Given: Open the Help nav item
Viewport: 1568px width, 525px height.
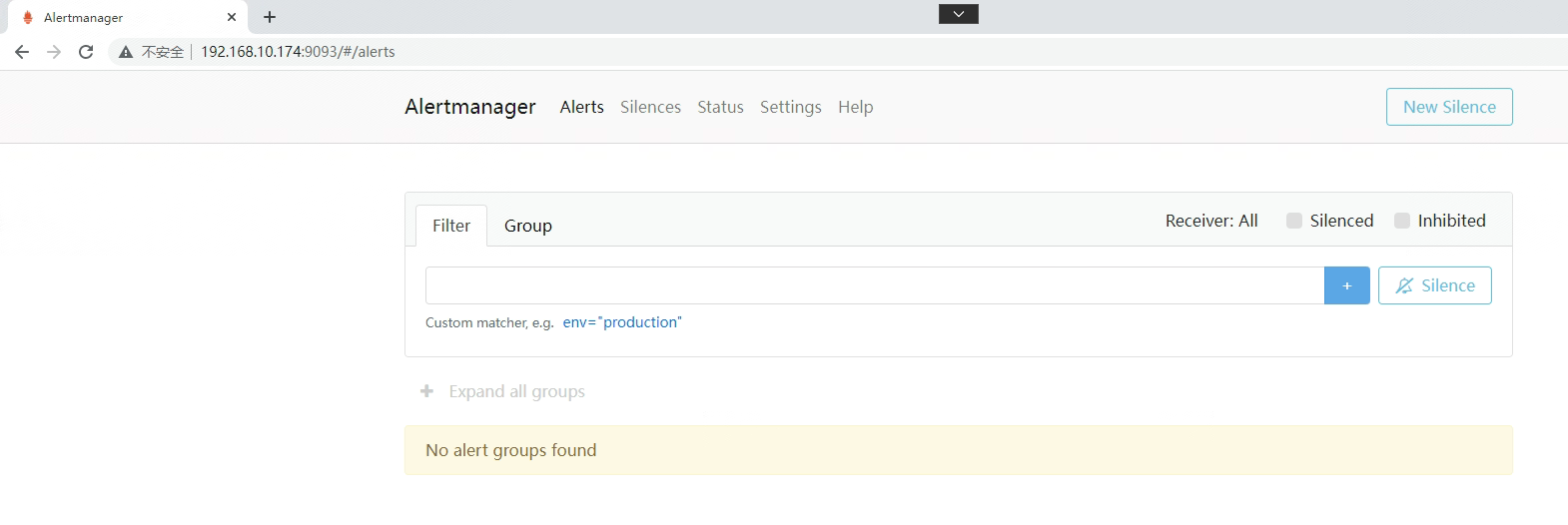Looking at the screenshot, I should point(856,107).
